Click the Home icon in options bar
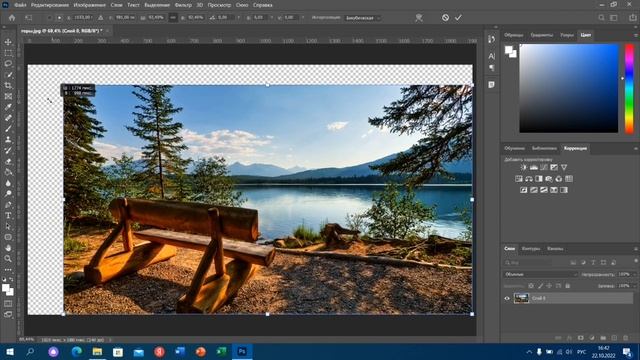 click(x=12, y=18)
